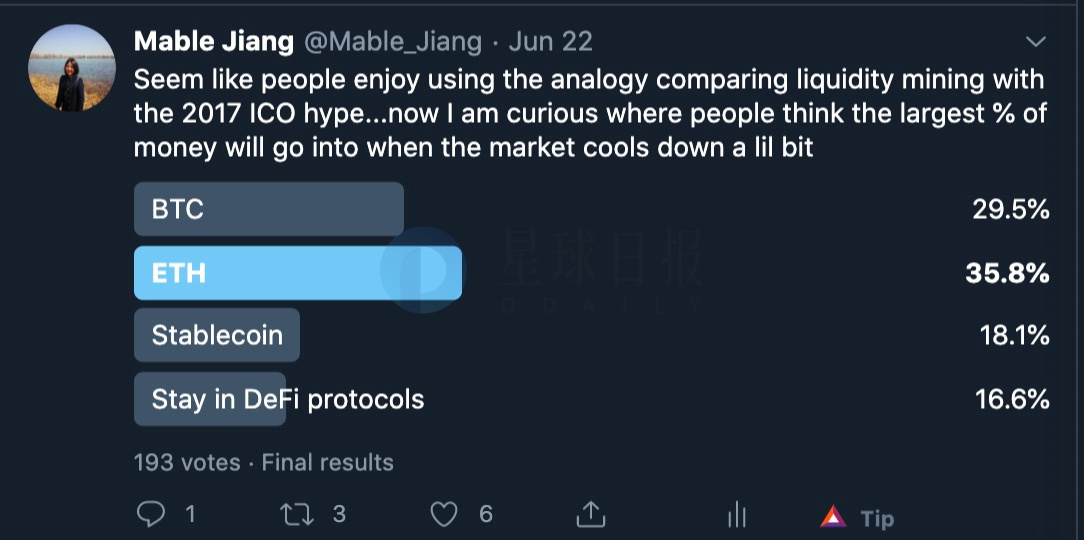View tweet analytics bar chart icon
The width and height of the screenshot is (1084, 540).
point(738,514)
